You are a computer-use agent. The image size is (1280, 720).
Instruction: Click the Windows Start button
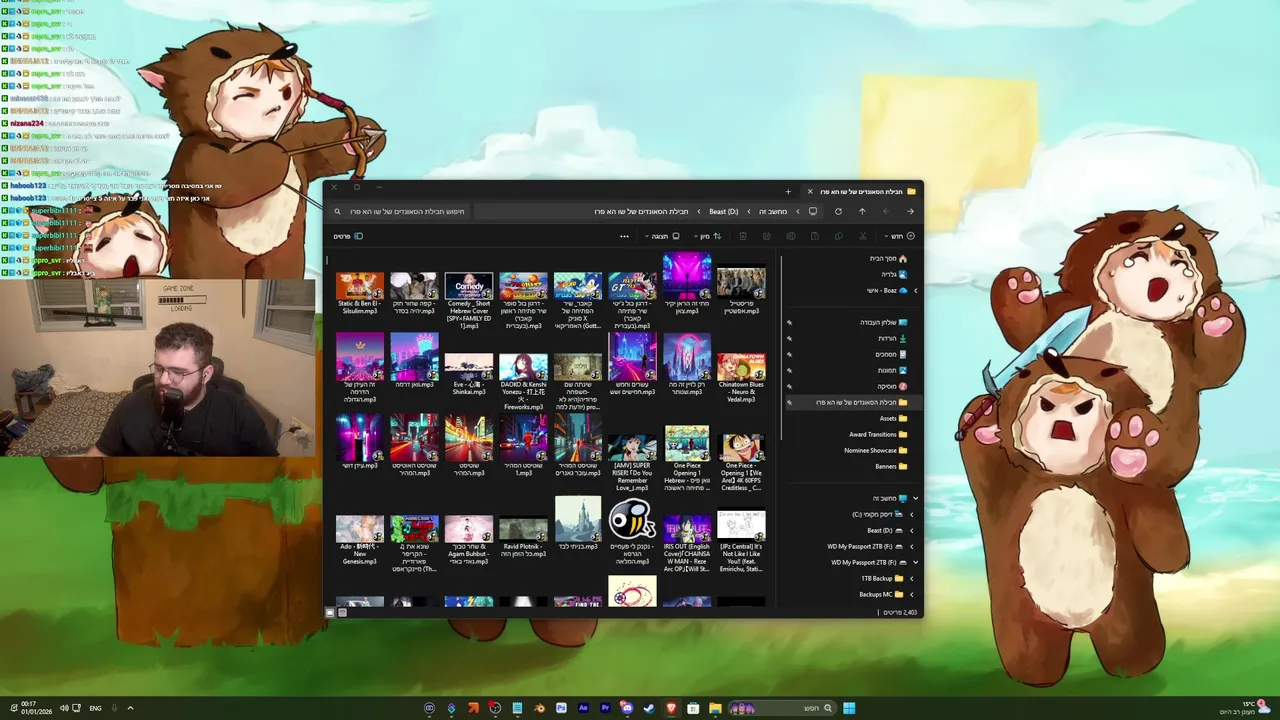[849, 708]
